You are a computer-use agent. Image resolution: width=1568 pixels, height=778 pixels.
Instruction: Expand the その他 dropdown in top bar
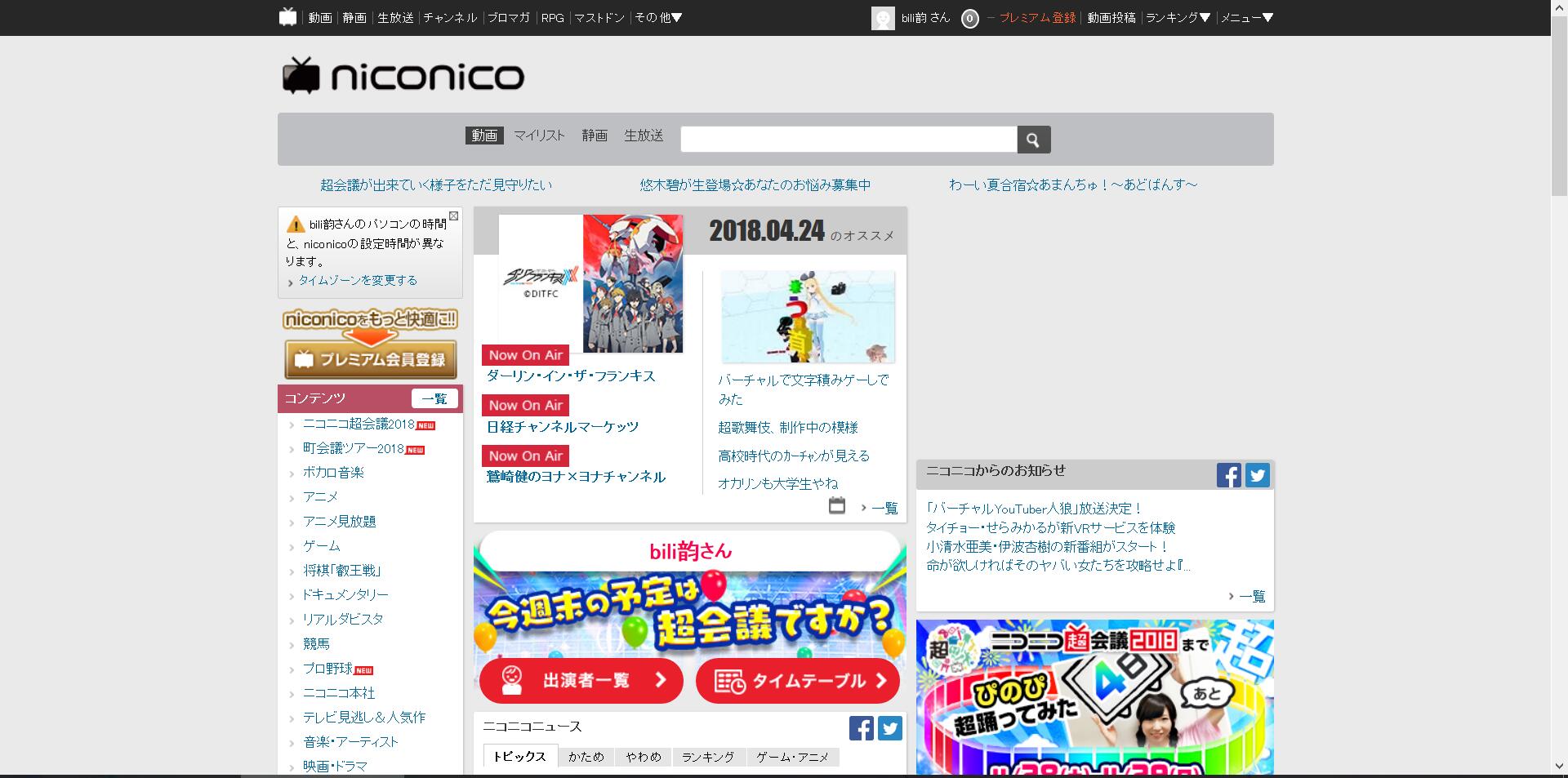pos(658,18)
